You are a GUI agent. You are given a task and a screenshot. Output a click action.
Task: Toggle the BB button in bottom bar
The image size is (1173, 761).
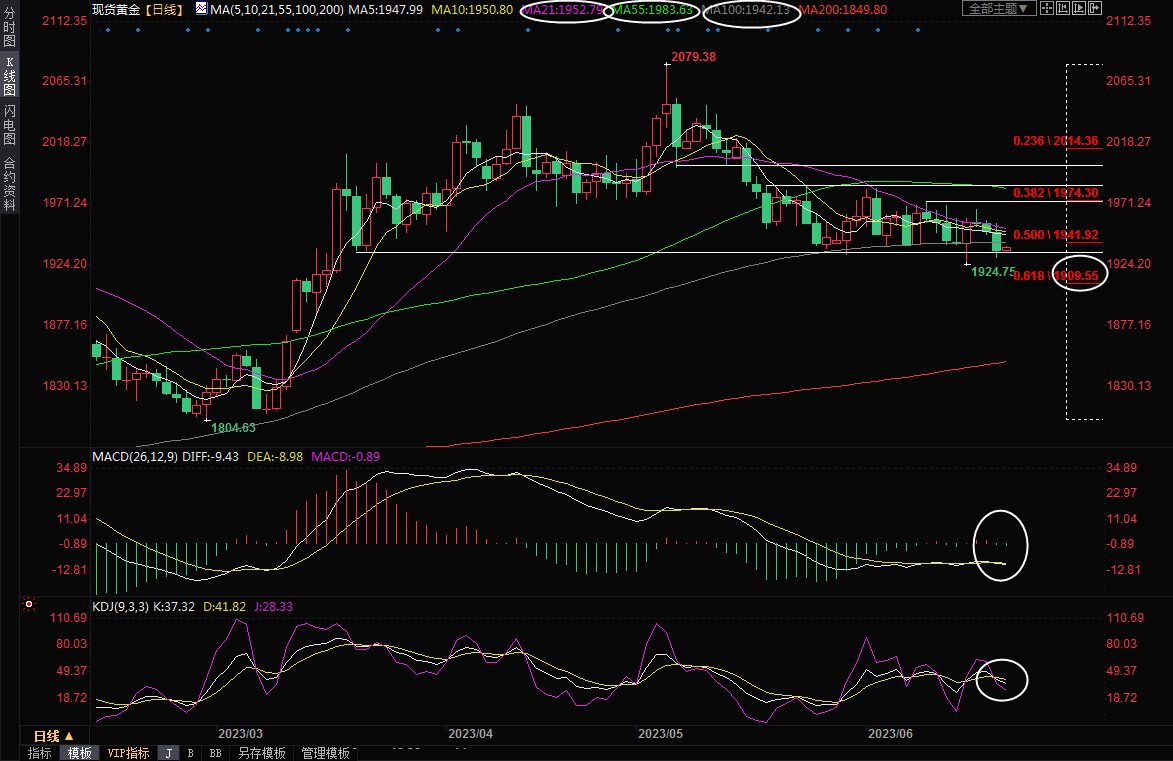click(215, 753)
